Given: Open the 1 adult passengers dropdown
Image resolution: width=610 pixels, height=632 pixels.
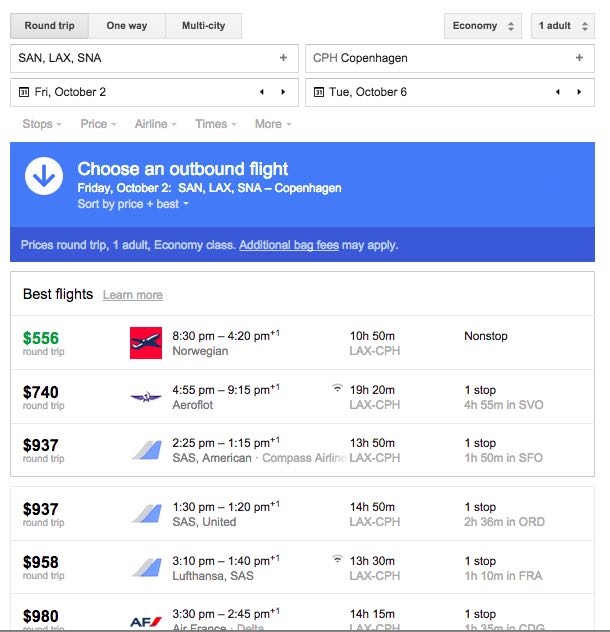Looking at the screenshot, I should point(563,26).
